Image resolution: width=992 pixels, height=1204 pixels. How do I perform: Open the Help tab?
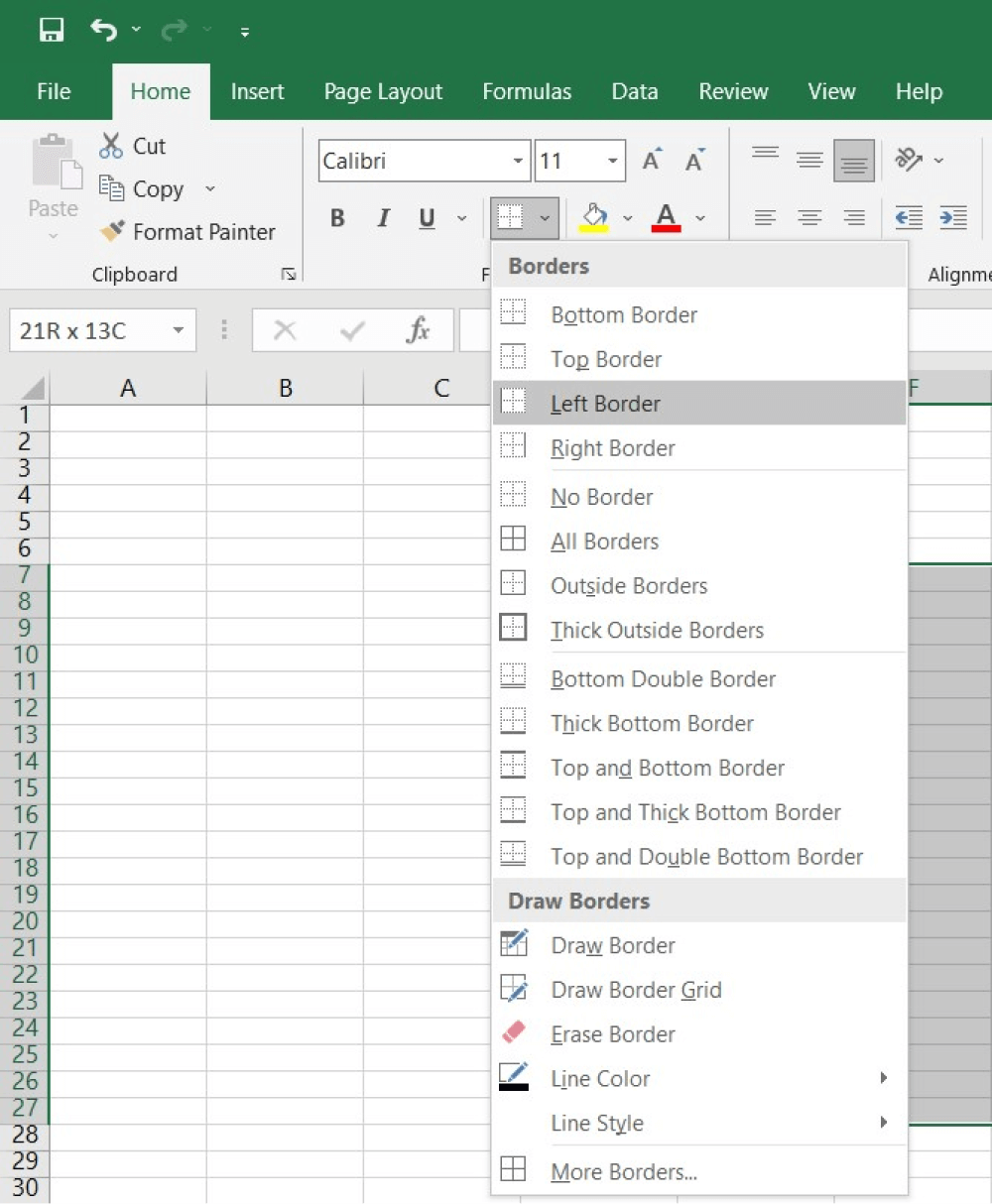click(919, 91)
